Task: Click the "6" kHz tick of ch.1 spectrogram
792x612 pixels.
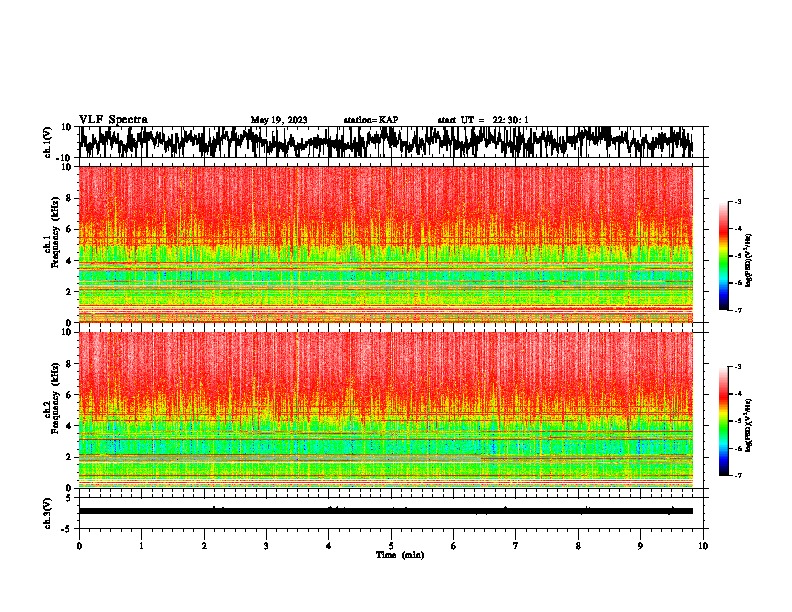Action: pos(69,229)
